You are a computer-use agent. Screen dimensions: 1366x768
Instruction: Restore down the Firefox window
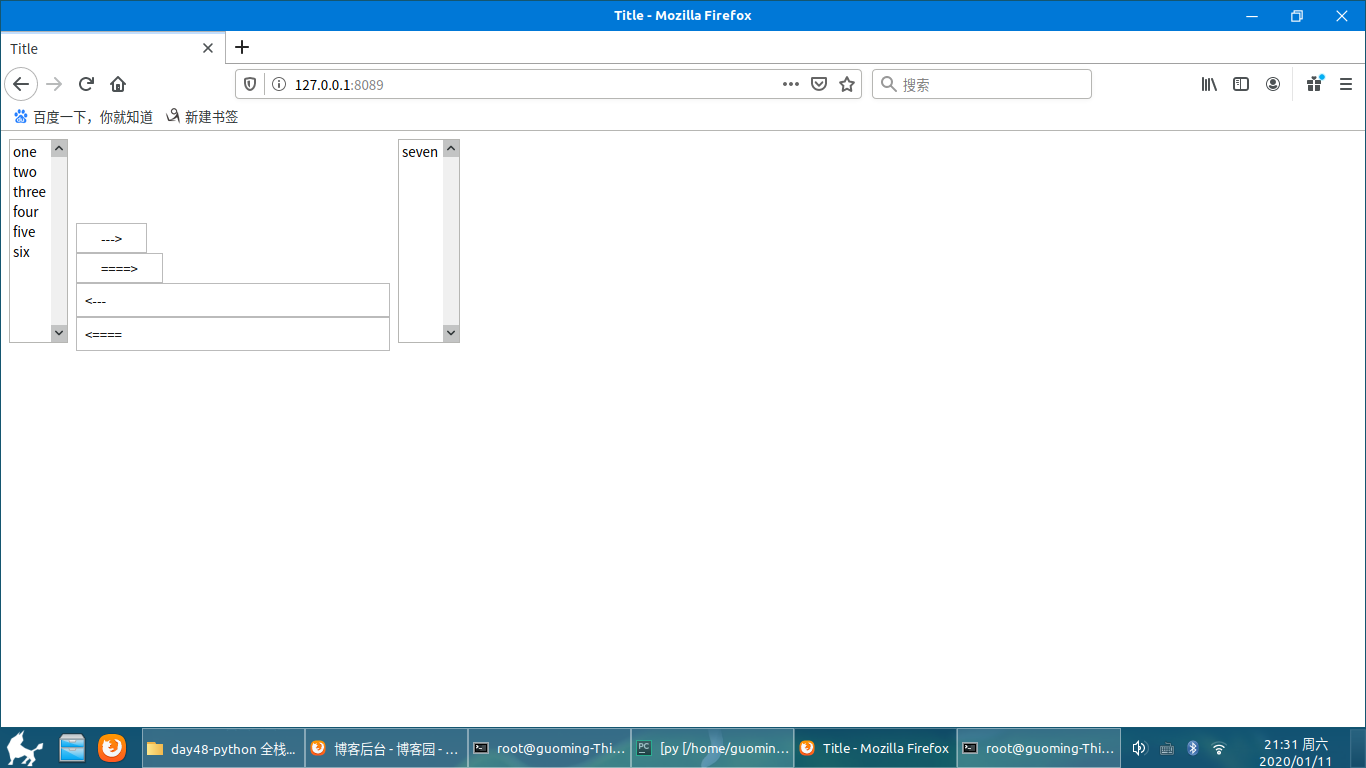tap(1297, 16)
